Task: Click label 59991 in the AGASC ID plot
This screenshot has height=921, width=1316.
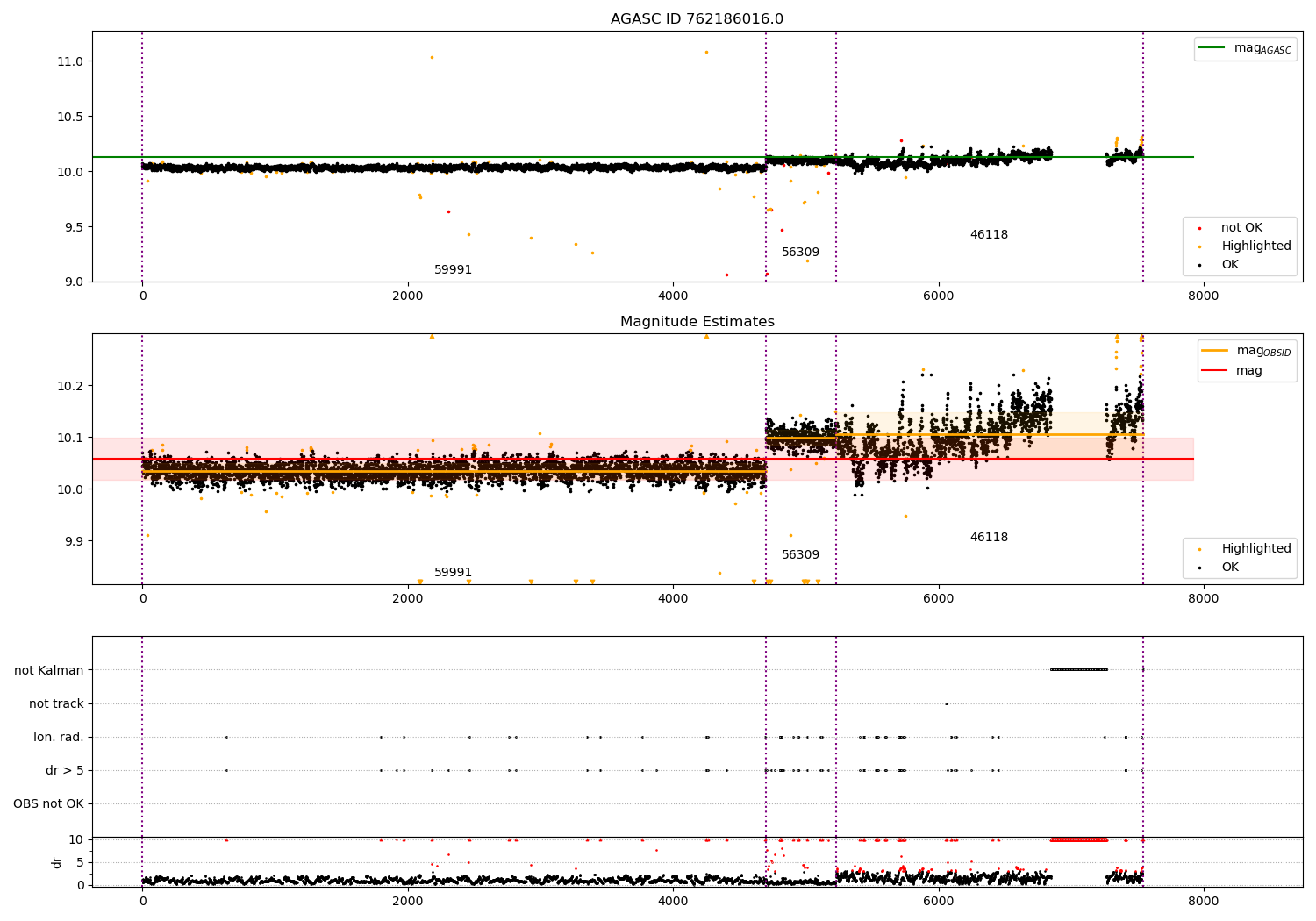Action: point(453,270)
